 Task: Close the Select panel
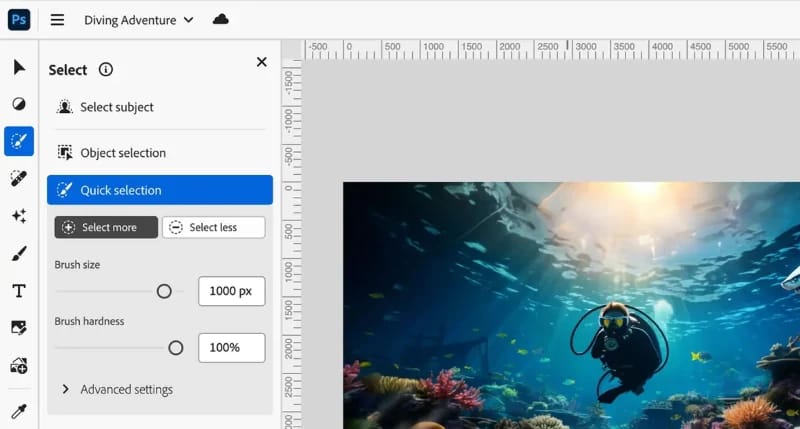(x=262, y=62)
